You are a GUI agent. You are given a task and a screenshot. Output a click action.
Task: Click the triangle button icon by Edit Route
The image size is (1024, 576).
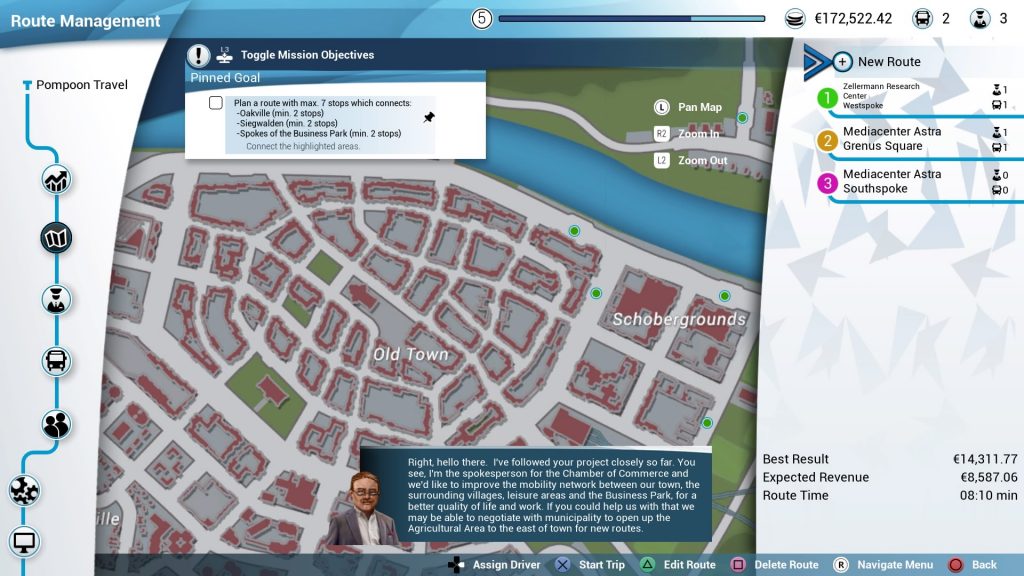coord(647,565)
